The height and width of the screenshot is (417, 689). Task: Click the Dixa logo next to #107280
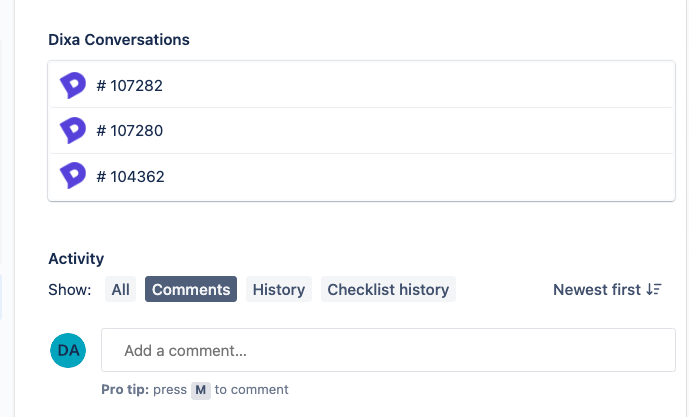[73, 131]
